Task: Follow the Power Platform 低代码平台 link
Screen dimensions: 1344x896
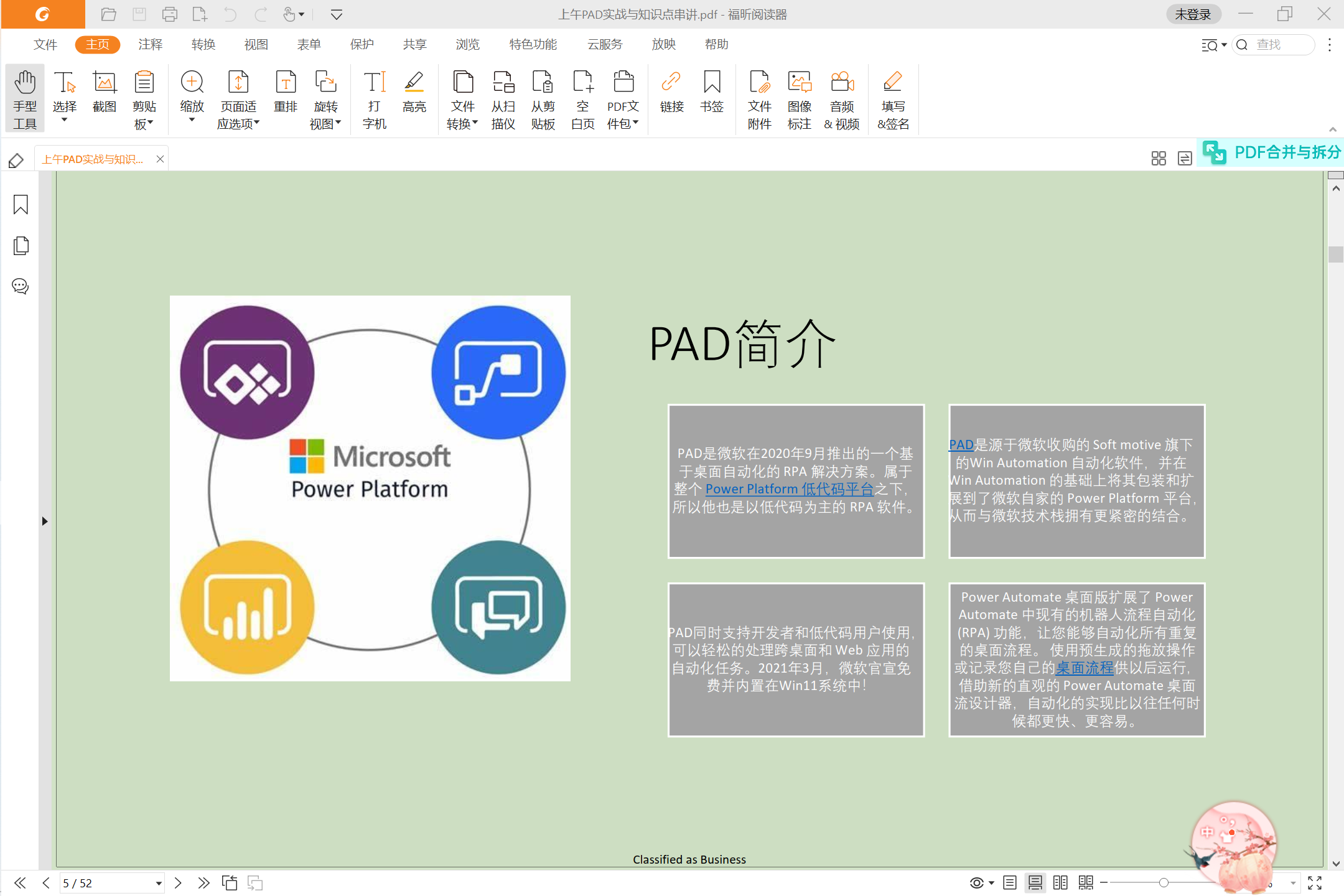Action: click(790, 489)
